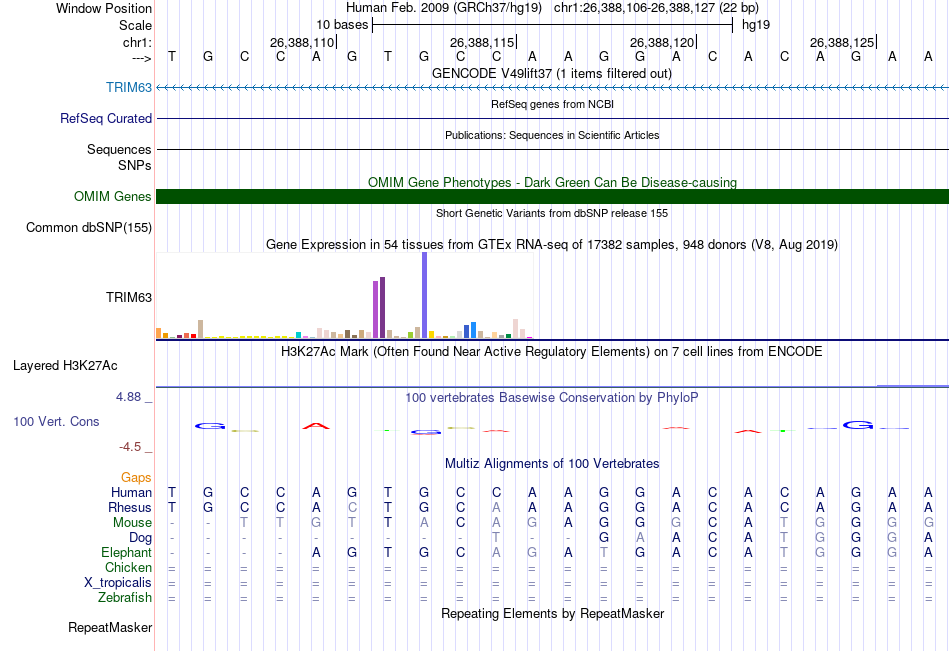Click the 26,388,125 ruler label

(842, 42)
